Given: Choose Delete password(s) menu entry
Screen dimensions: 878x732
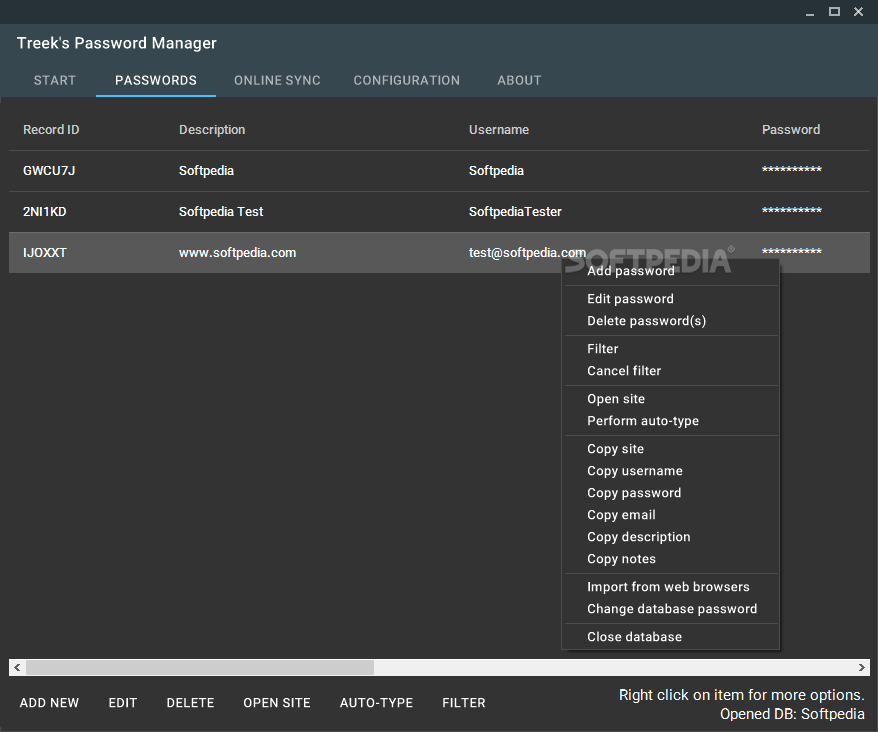Looking at the screenshot, I should pyautogui.click(x=670, y=321).
